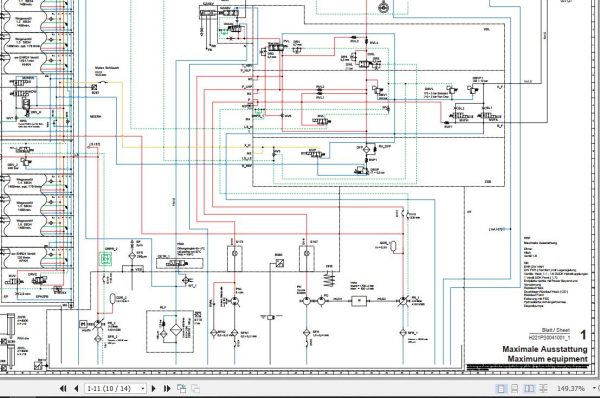This screenshot has height=398, width=600.
Task: Open the zoom level dropdown arrow
Action: pyautogui.click(x=594, y=388)
